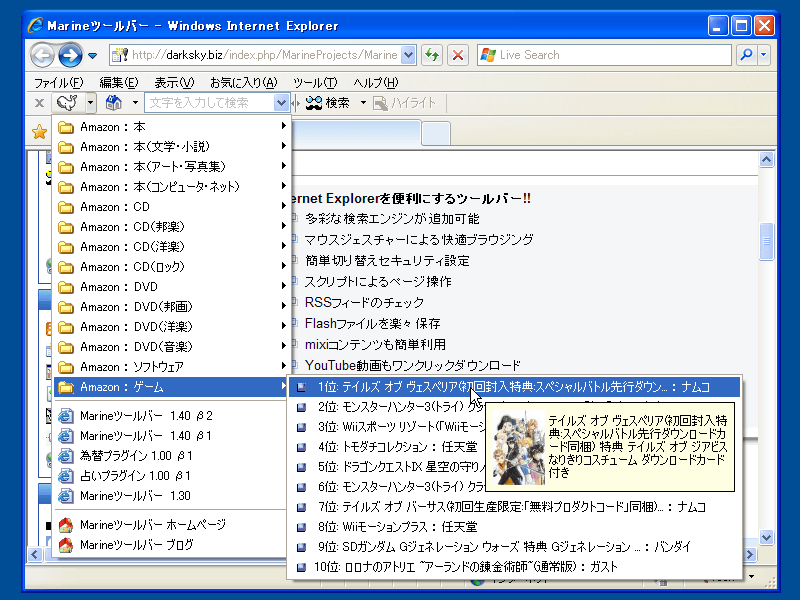Viewport: 800px width, 600px height.
Task: Open 4位: トモダチコレクション : 任天堂
Action: pyautogui.click(x=388, y=447)
